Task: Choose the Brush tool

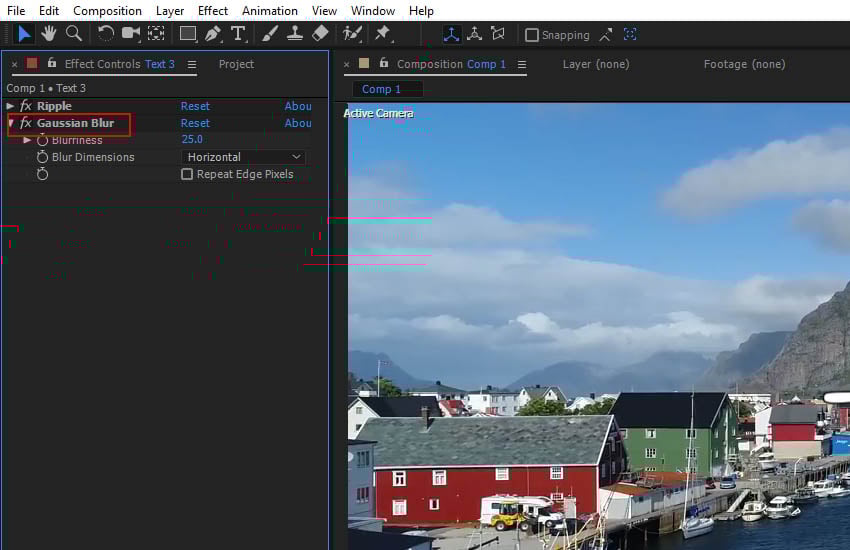Action: click(x=270, y=34)
